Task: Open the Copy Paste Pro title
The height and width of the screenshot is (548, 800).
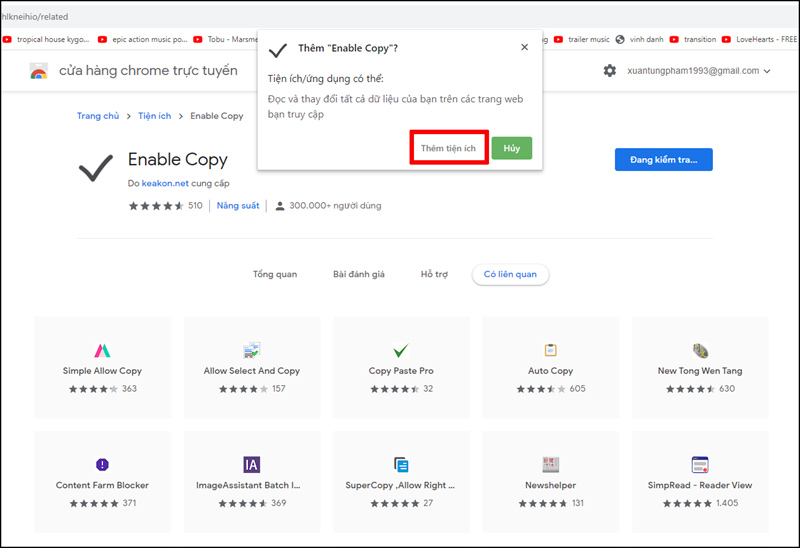Action: 401,371
